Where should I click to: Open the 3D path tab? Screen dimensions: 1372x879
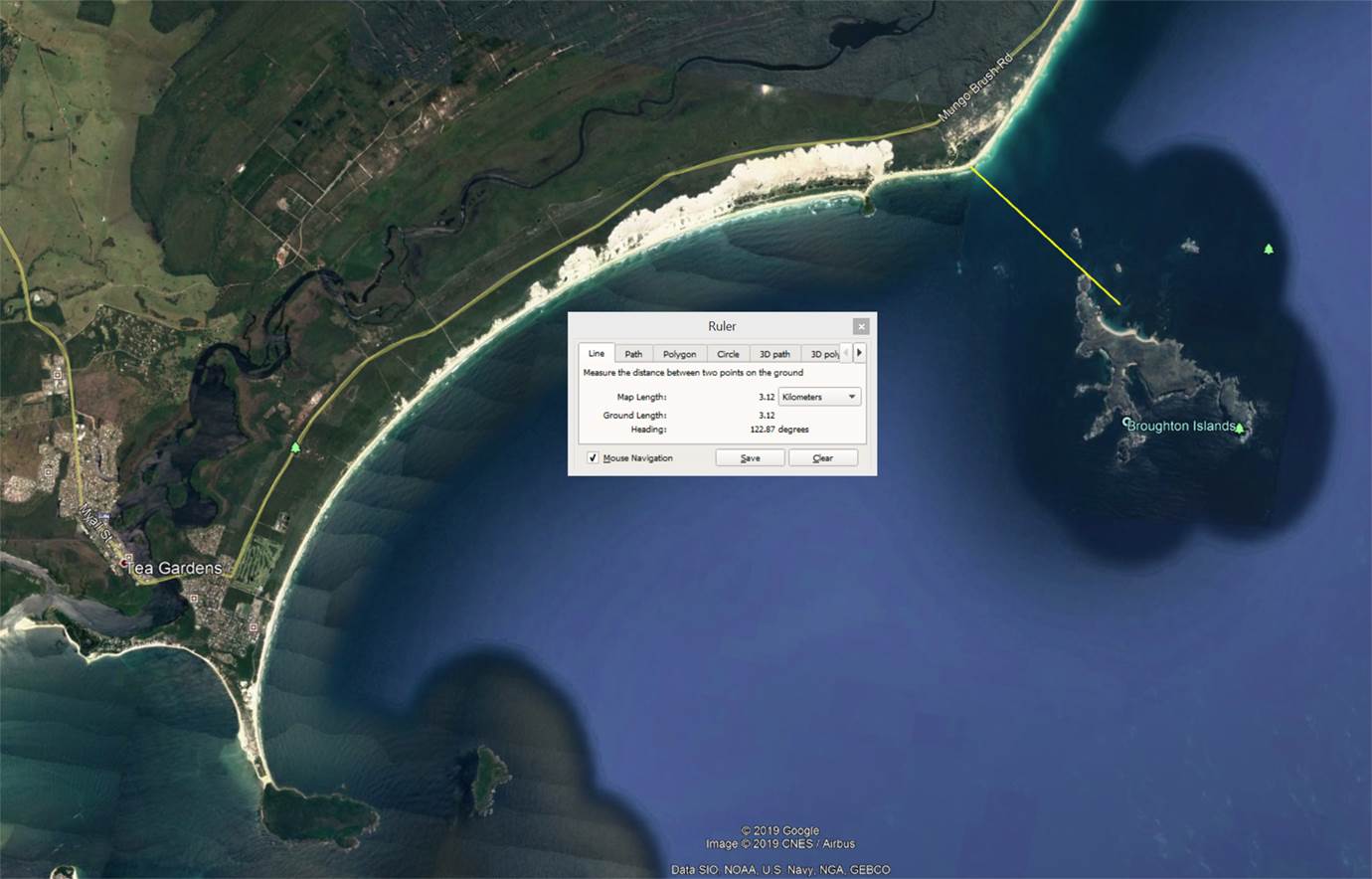pyautogui.click(x=774, y=354)
